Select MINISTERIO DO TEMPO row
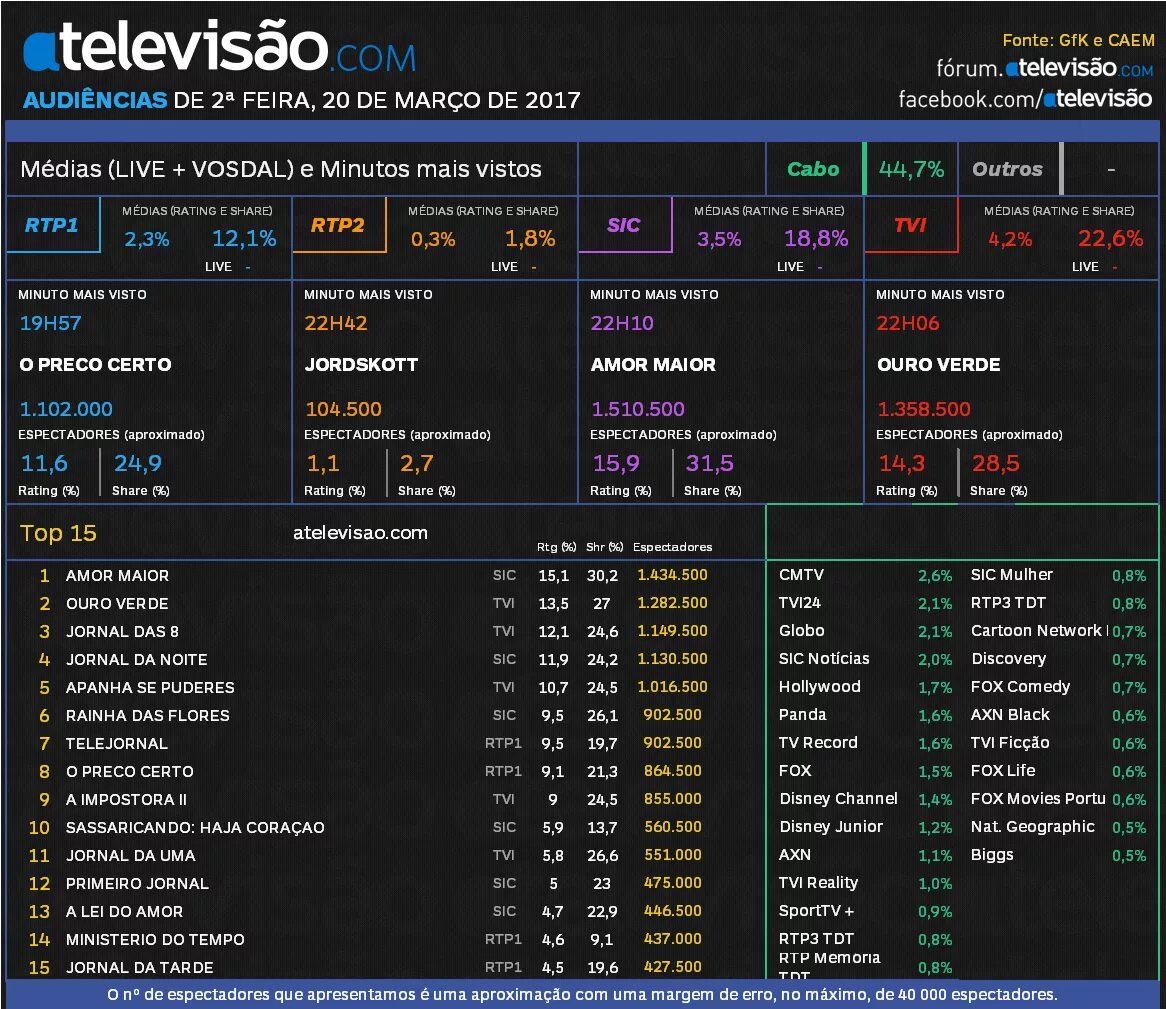This screenshot has width=1166, height=1009. (x=386, y=940)
